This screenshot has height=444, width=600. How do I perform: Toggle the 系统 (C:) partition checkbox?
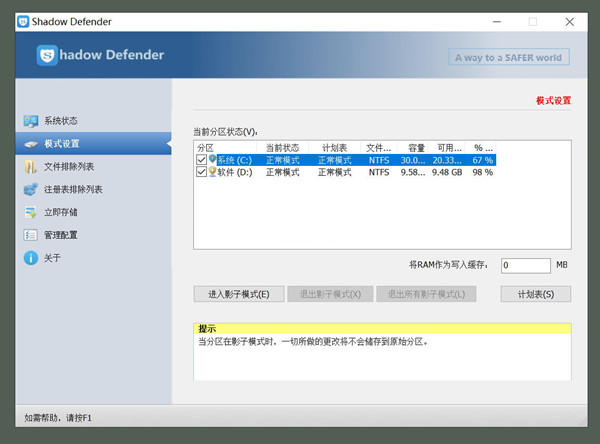(201, 160)
